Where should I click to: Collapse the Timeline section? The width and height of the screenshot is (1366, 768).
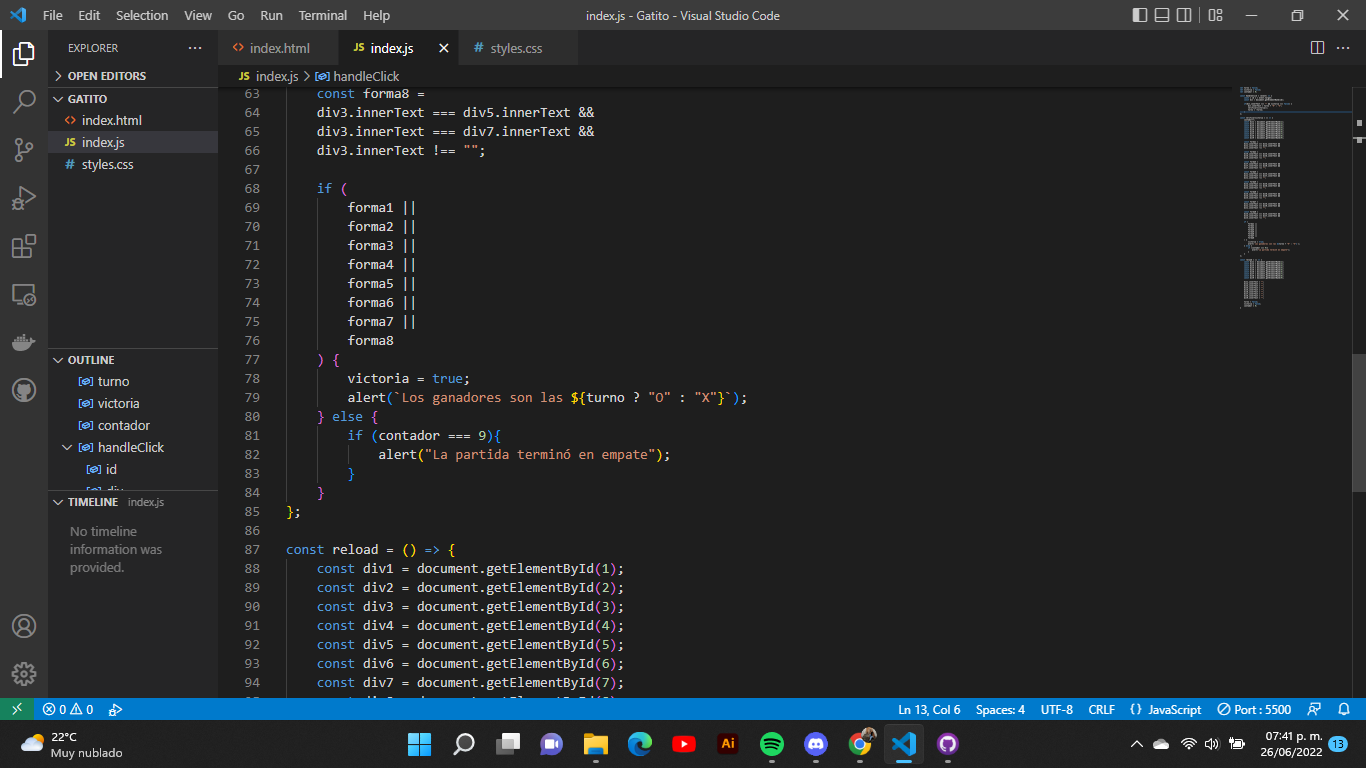coord(133,502)
